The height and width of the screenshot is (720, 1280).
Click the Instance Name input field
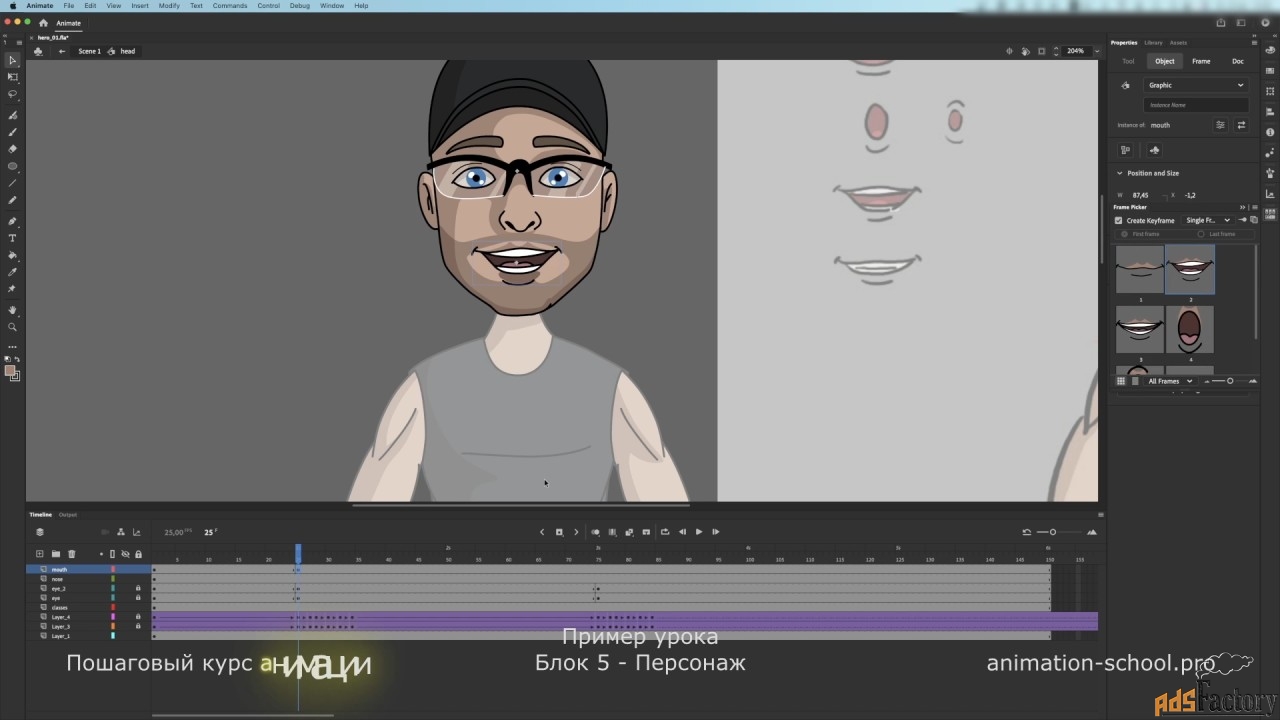[1196, 105]
